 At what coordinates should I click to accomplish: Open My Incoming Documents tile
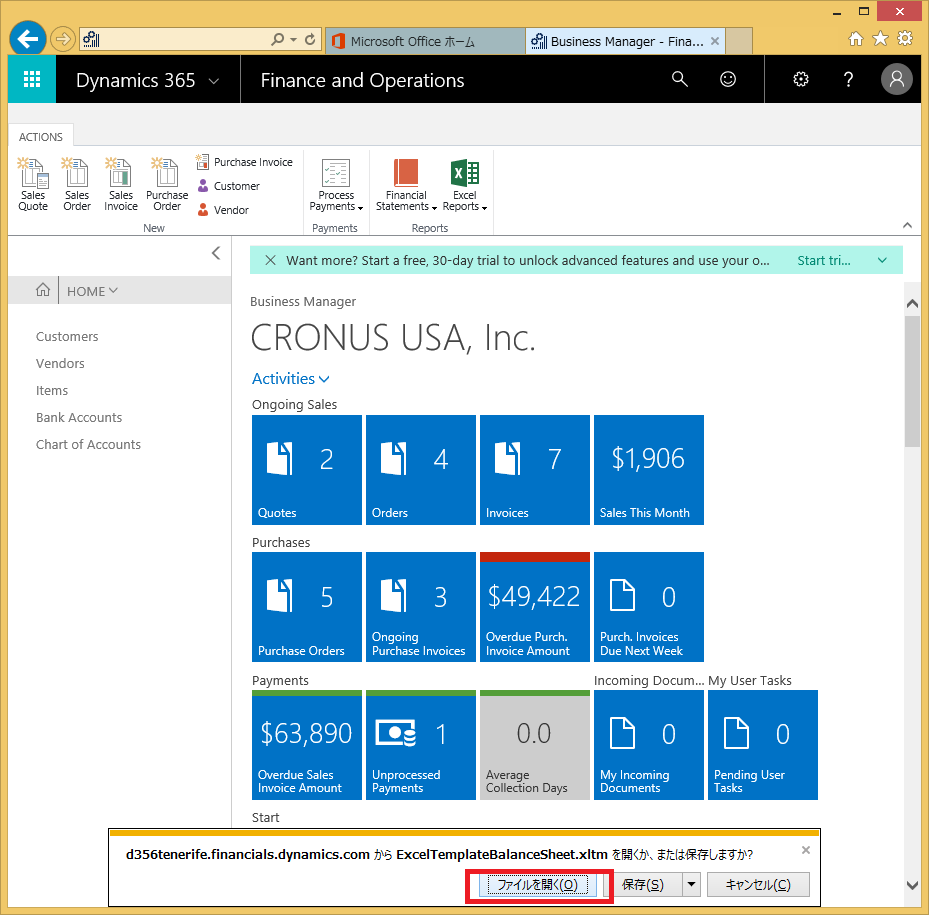coord(649,745)
